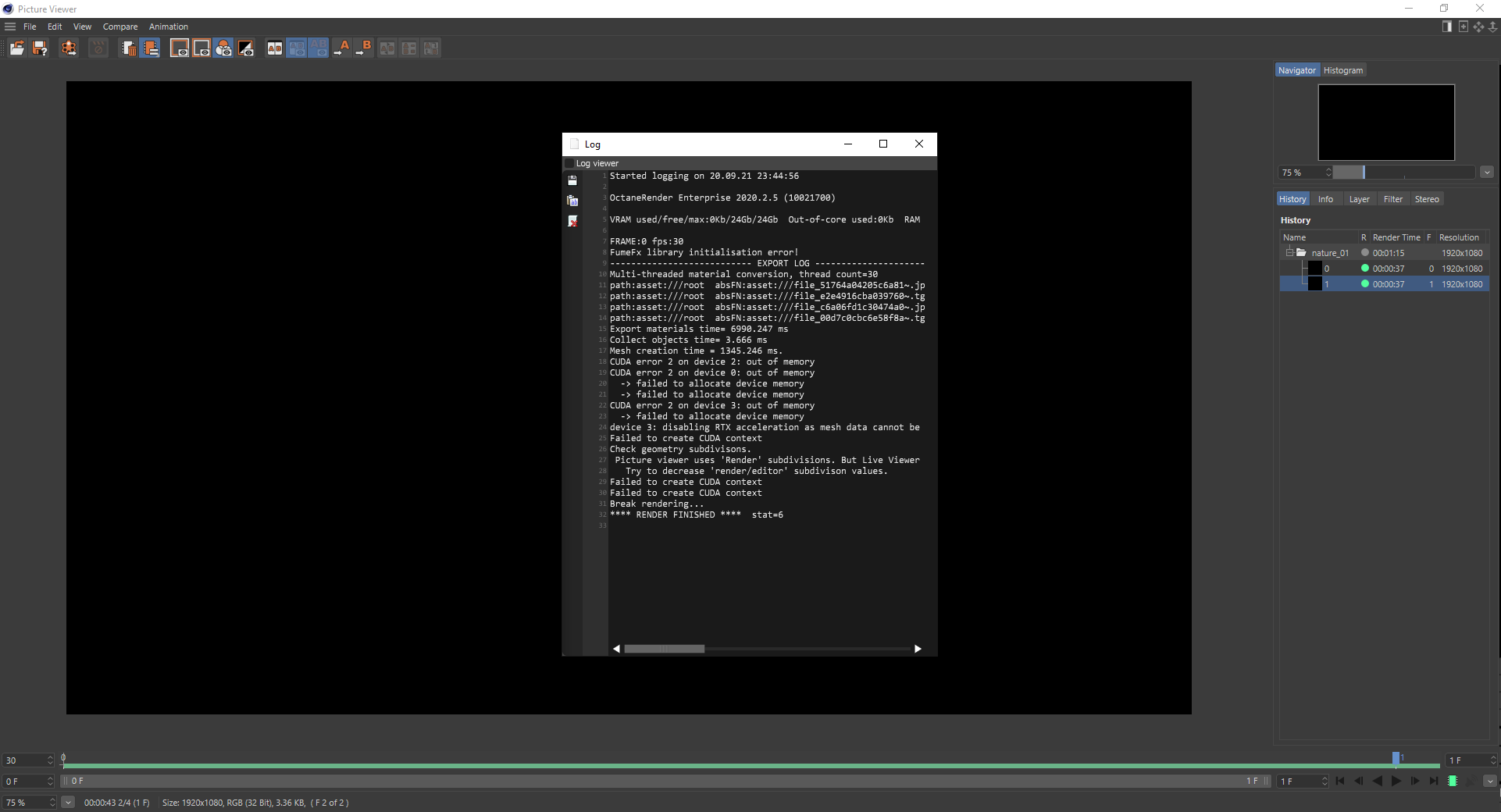Viewport: 1501px width, 812px height.
Task: Select frame 0 row in History list
Action: 1385,269
